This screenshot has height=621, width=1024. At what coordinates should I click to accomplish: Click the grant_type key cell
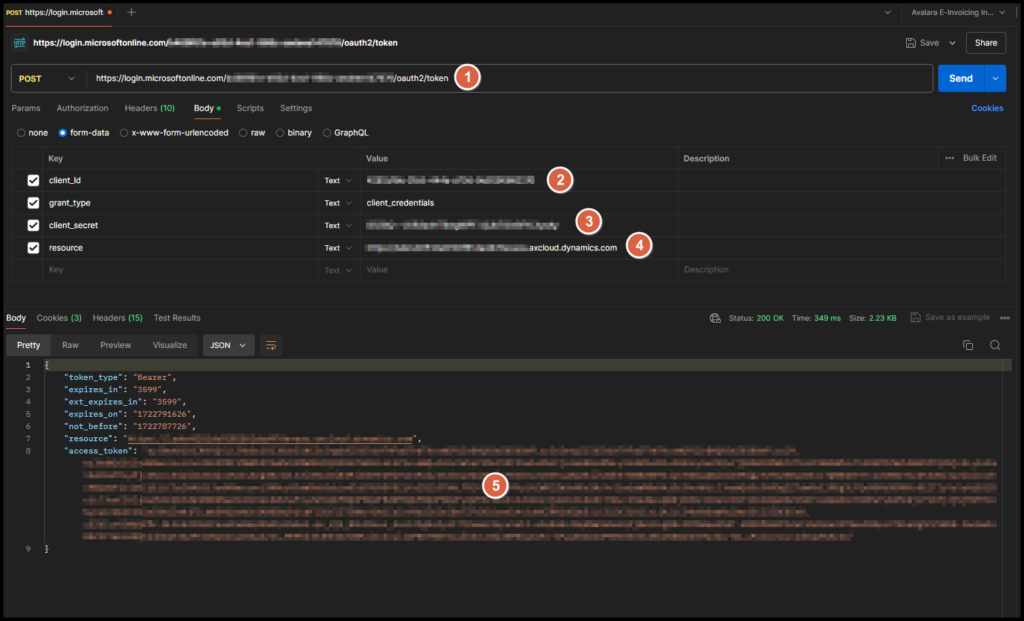tap(180, 203)
